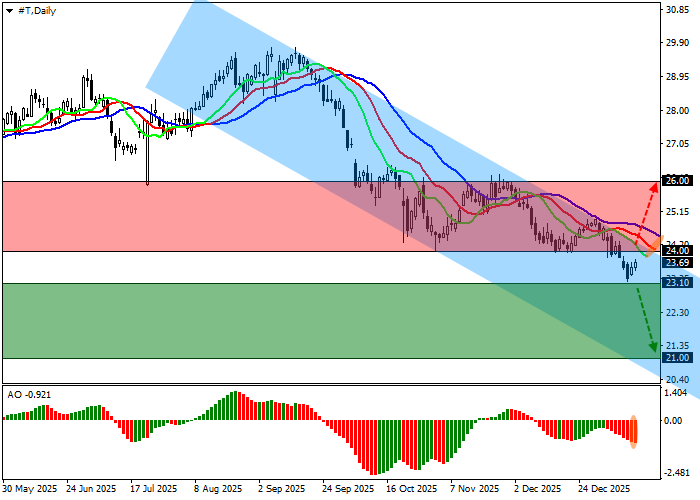Click the 30.85 top price axis label

[677, 9]
